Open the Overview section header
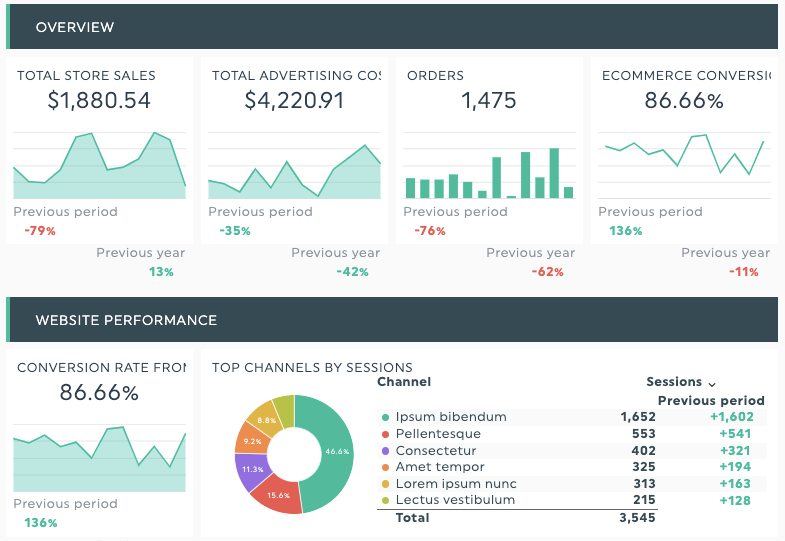 click(392, 27)
